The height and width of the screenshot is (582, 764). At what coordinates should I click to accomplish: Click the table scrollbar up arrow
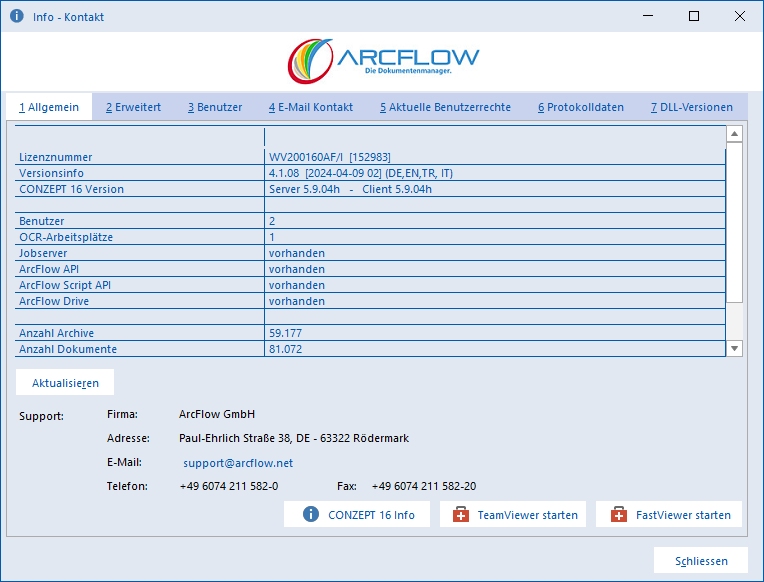click(x=734, y=134)
